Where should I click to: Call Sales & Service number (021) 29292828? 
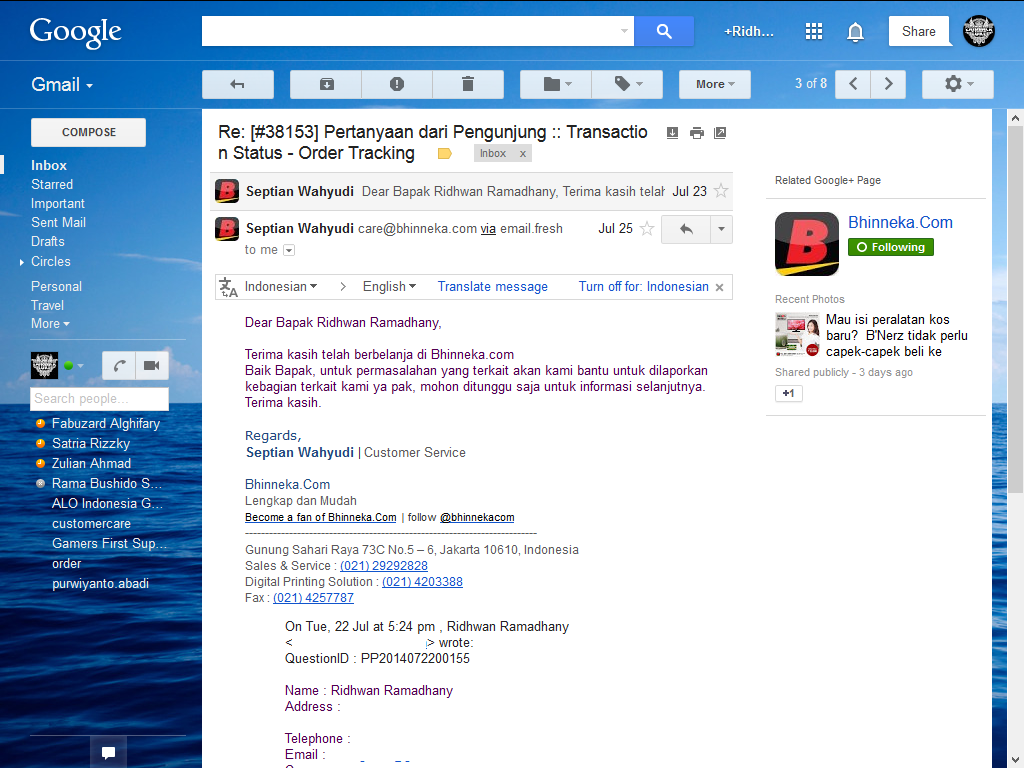point(384,566)
